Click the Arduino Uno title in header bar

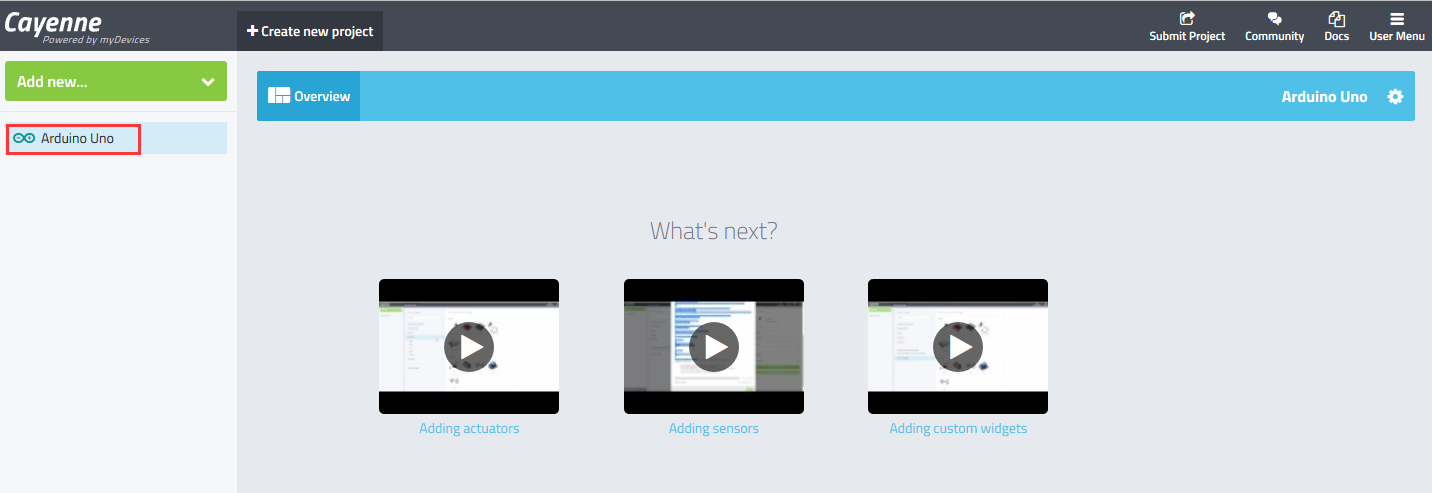point(1324,97)
